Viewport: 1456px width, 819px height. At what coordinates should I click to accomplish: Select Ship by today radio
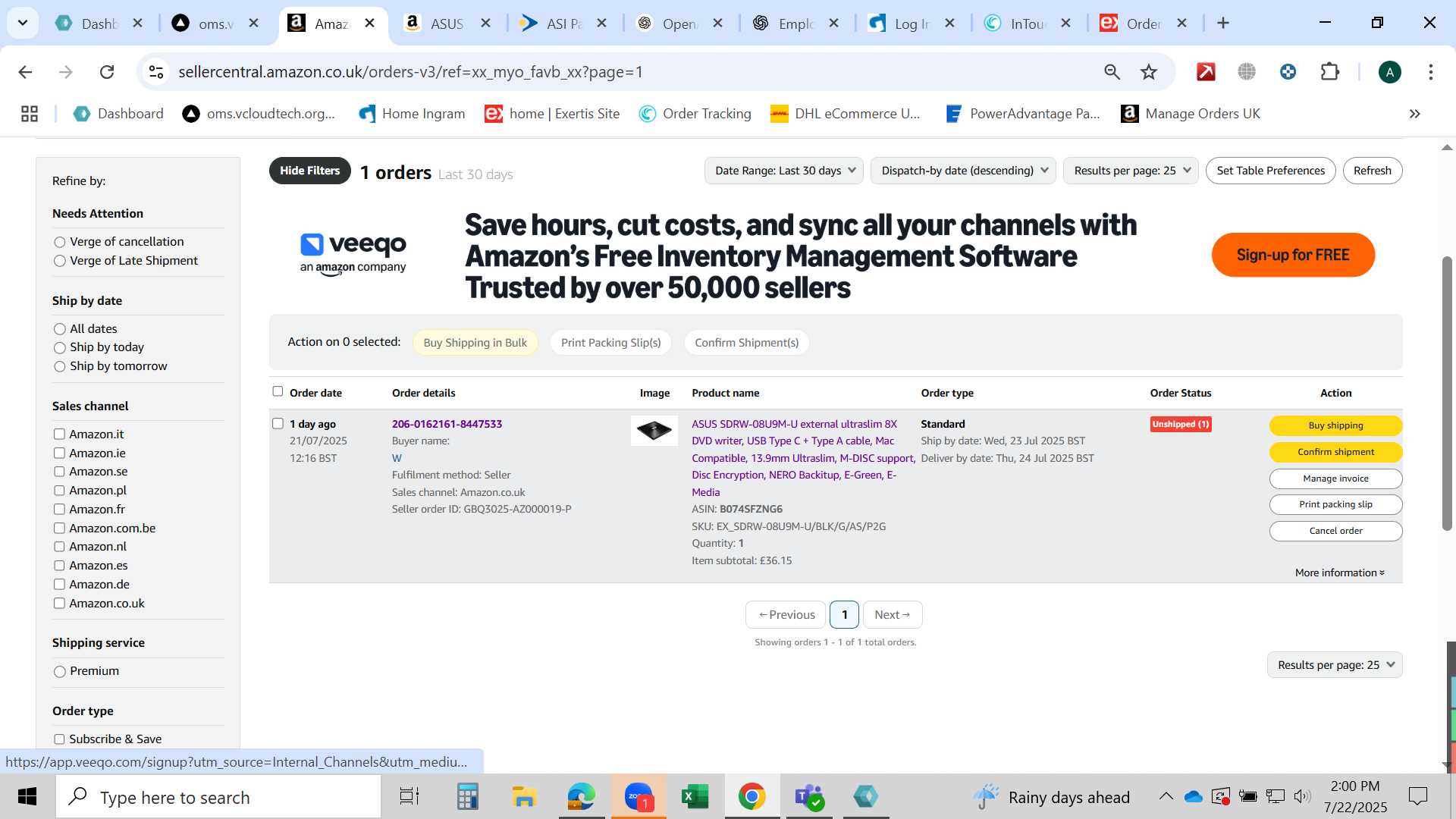click(x=60, y=347)
